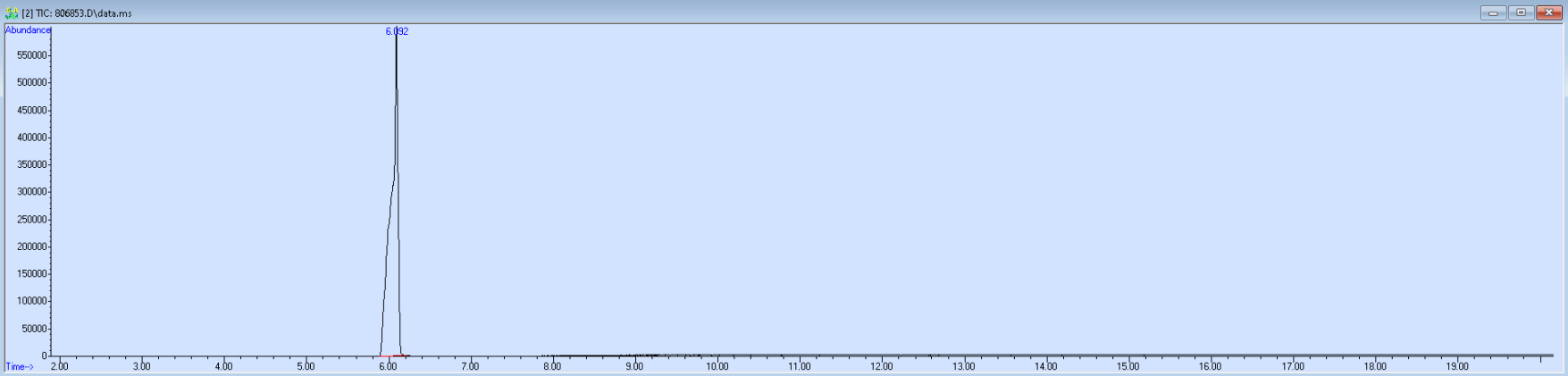Click the 6.092 peak retention time label

pos(397,31)
